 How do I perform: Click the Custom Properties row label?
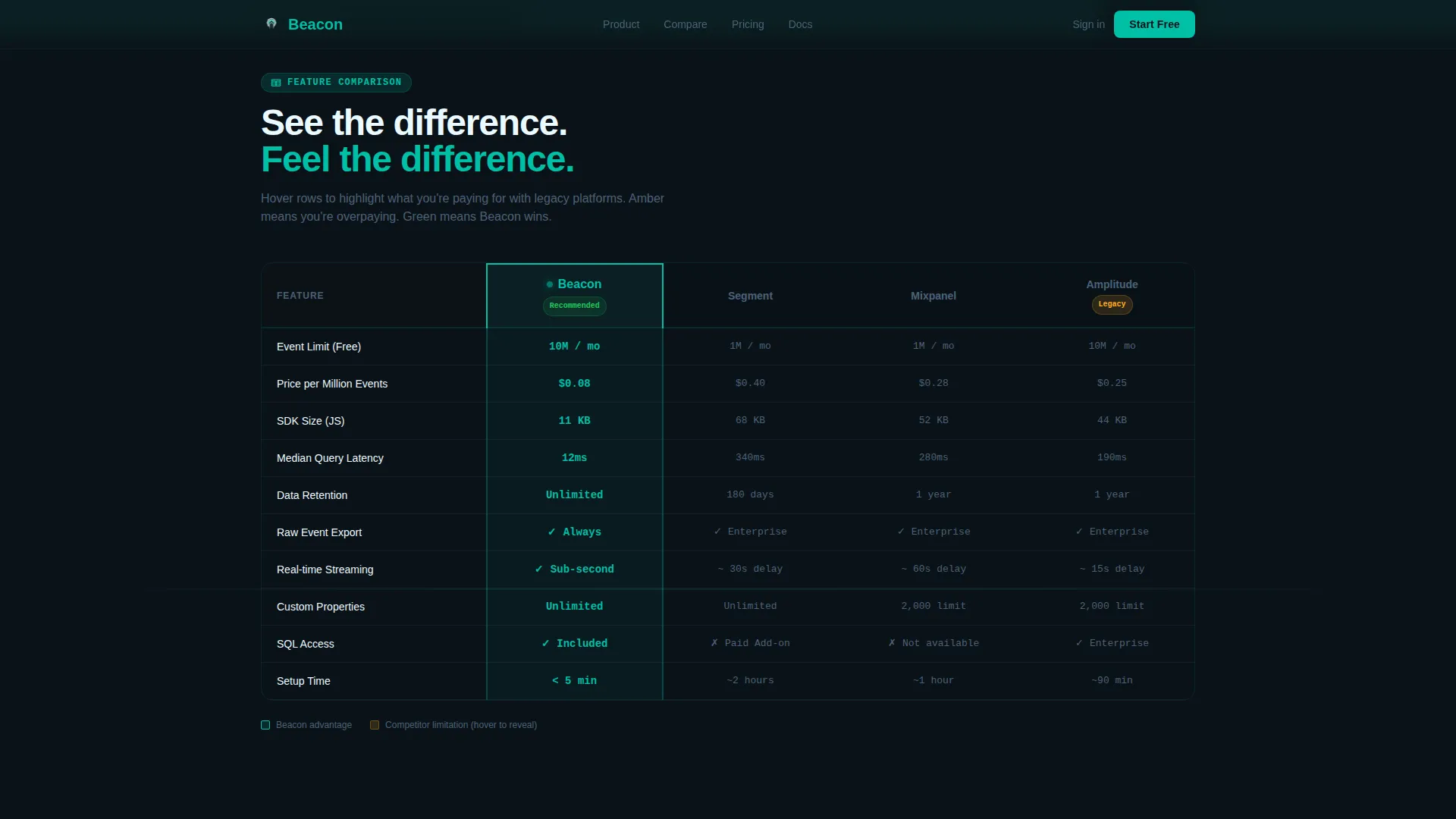321,607
